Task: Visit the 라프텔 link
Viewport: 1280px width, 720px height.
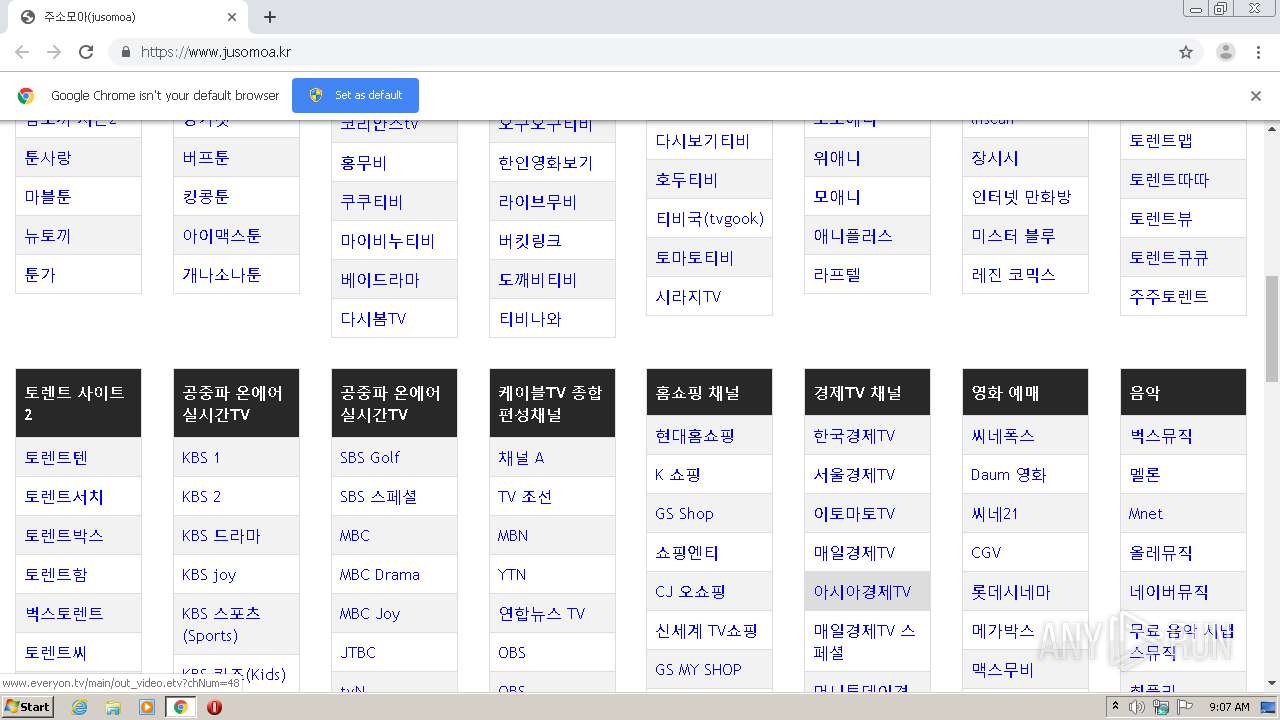Action: tap(837, 274)
